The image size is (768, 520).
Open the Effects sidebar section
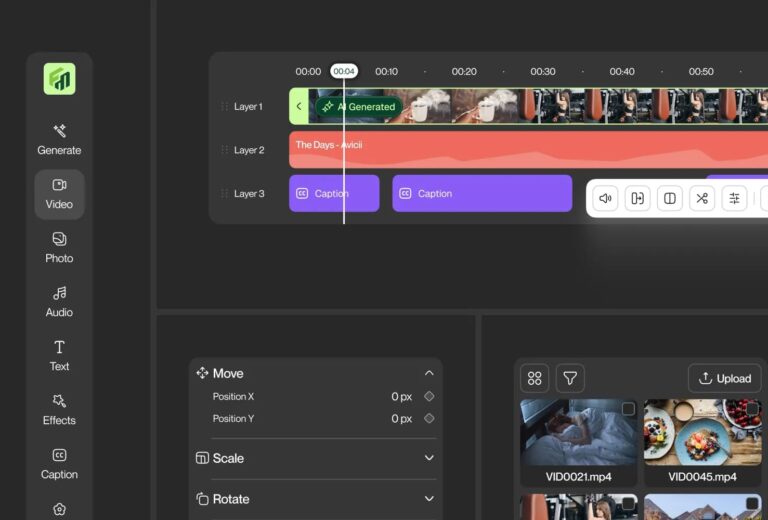point(59,410)
